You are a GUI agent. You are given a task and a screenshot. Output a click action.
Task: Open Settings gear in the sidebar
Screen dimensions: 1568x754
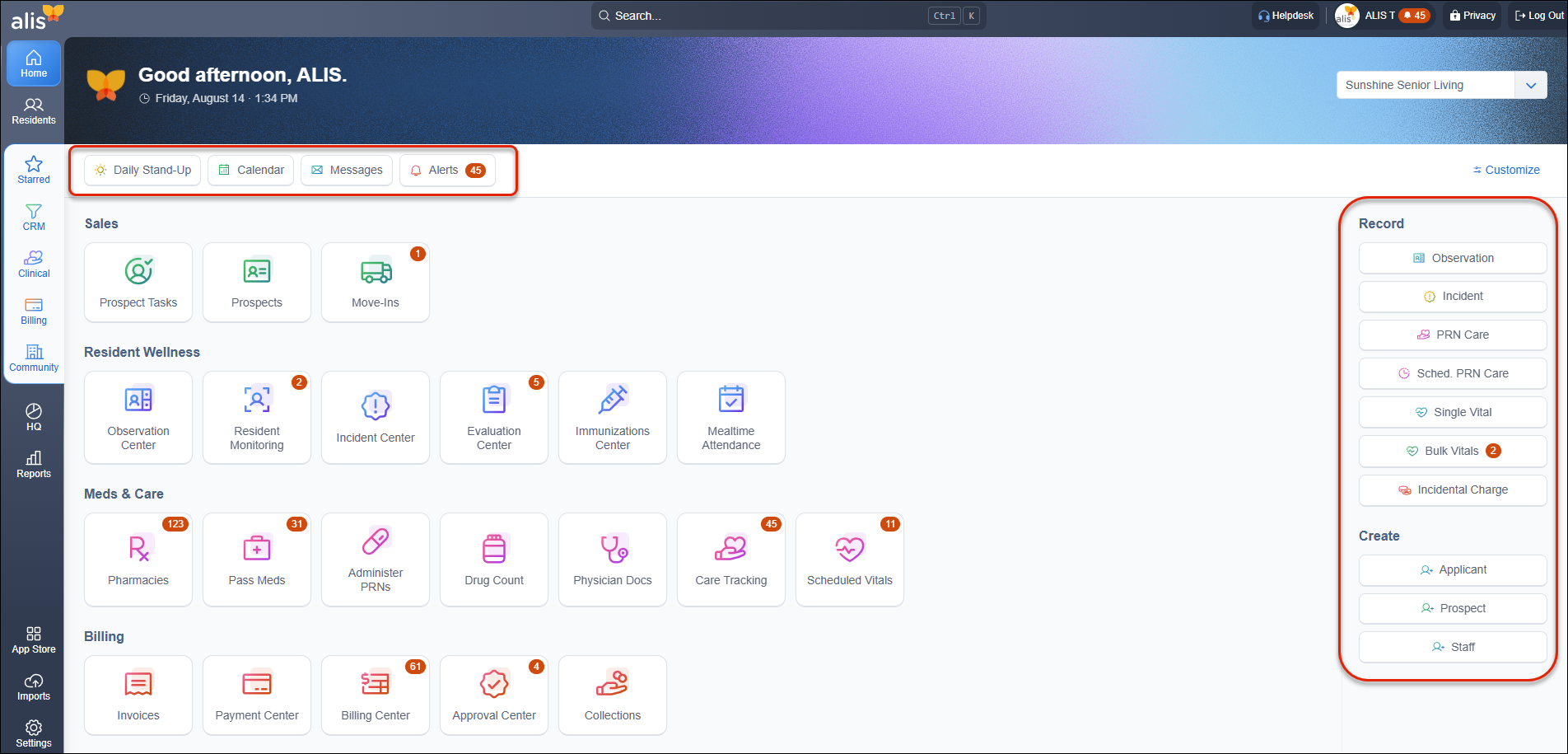point(34,733)
